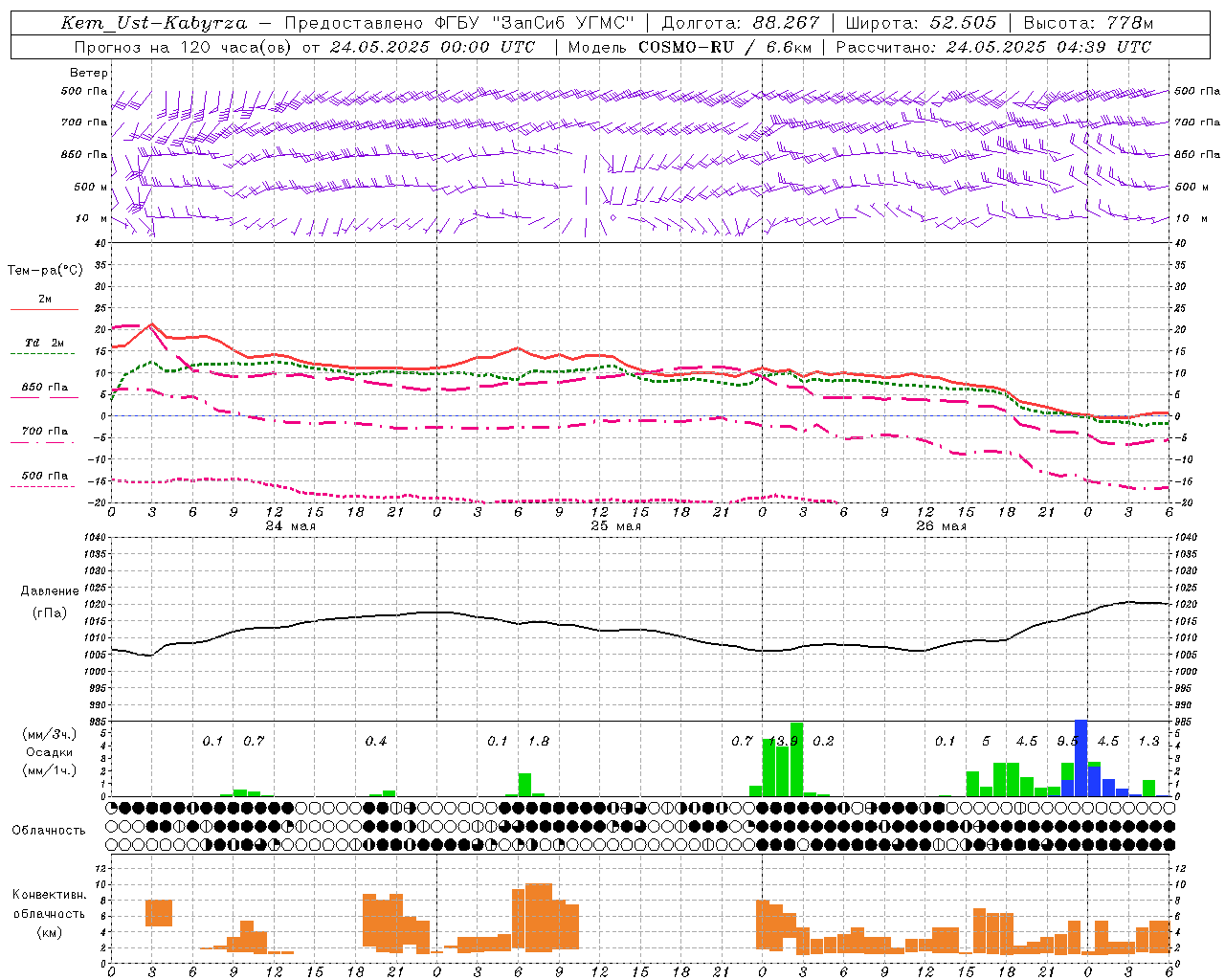Click the line sample under temperature legend '700 гПа'
Viewport: 1225px width, 980px height.
click(x=42, y=443)
